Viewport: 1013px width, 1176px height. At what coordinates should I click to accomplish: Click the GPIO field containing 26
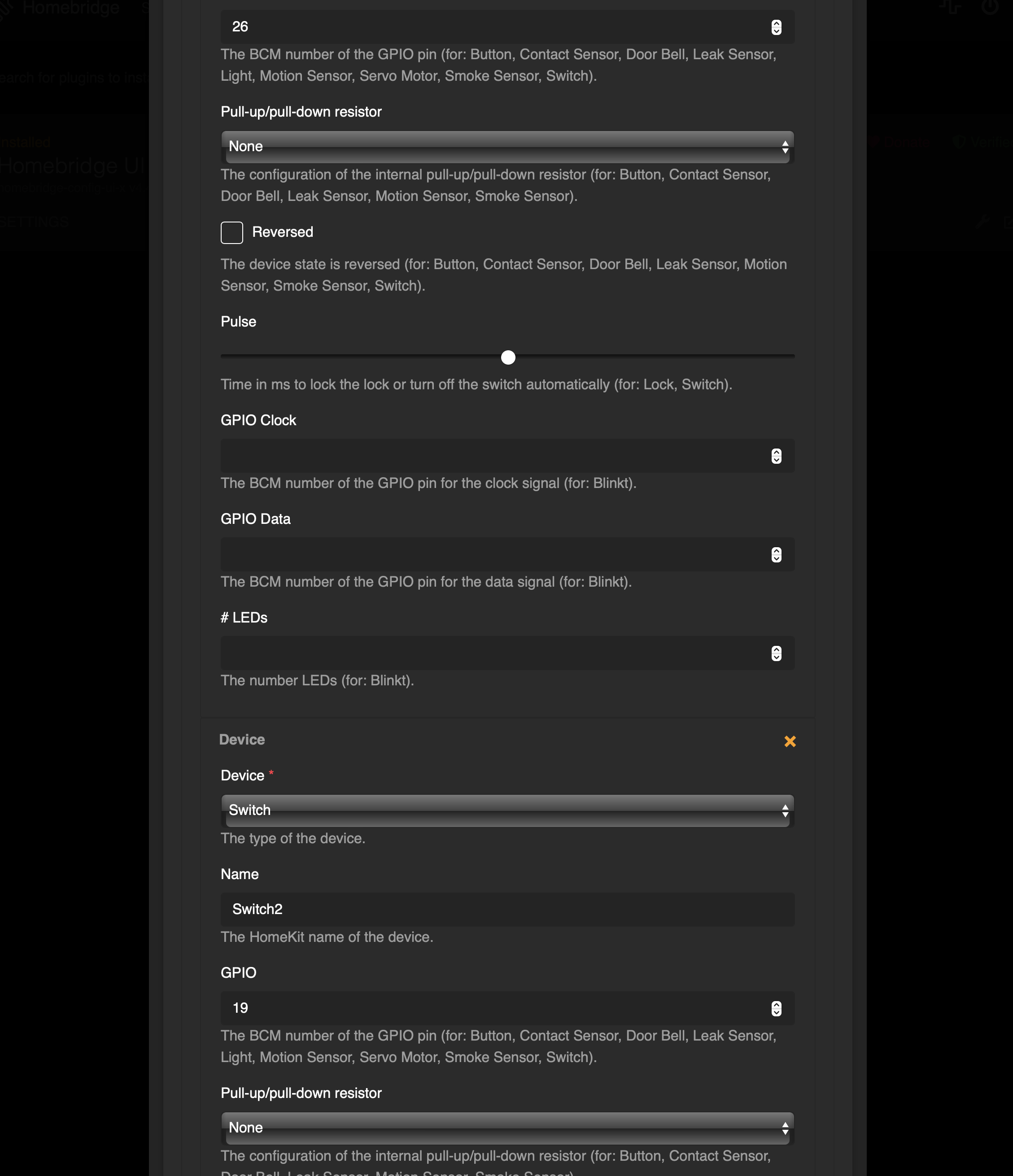[x=508, y=26]
